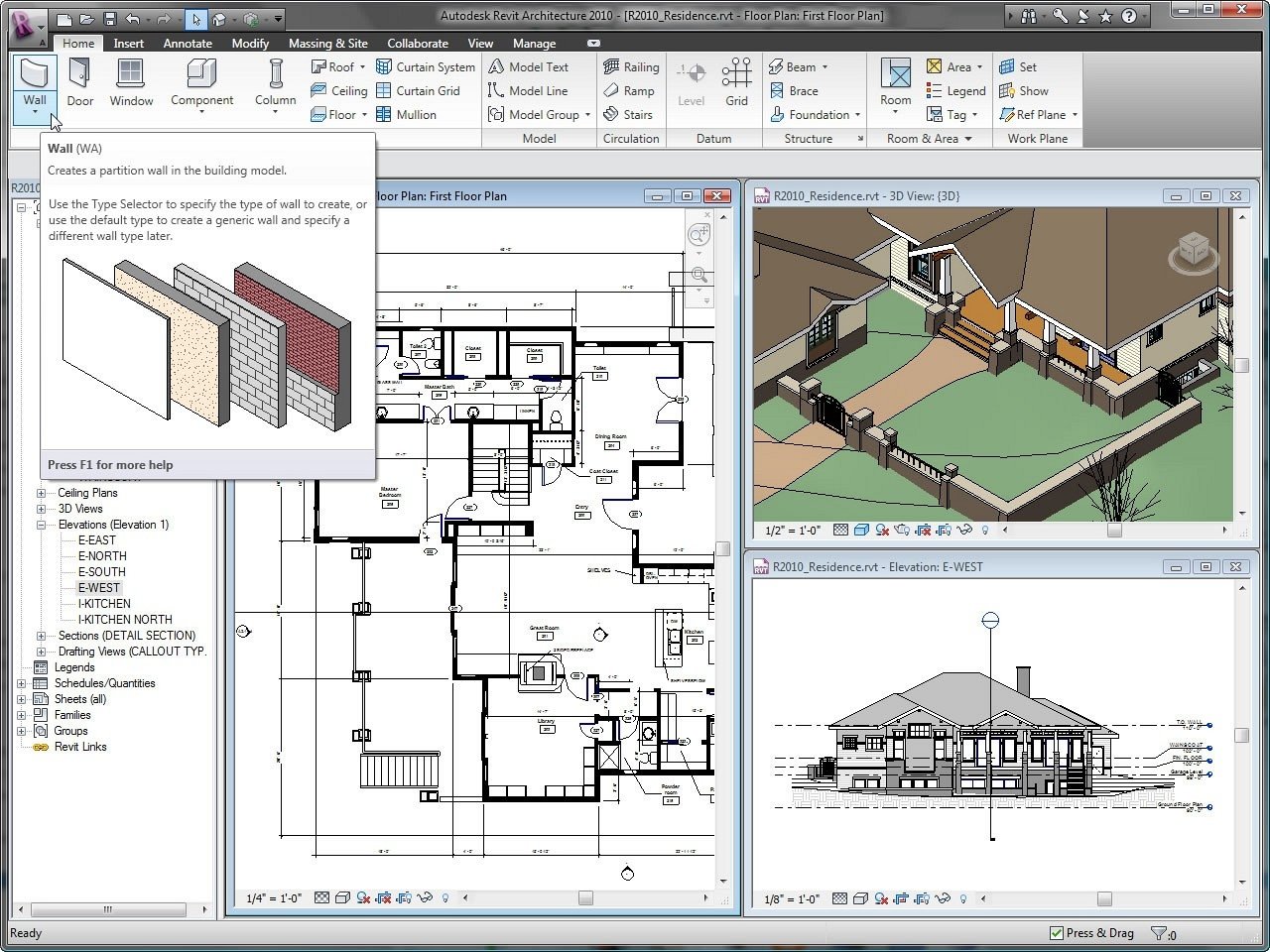
Task: Select the Model Text tool
Action: coord(537,66)
